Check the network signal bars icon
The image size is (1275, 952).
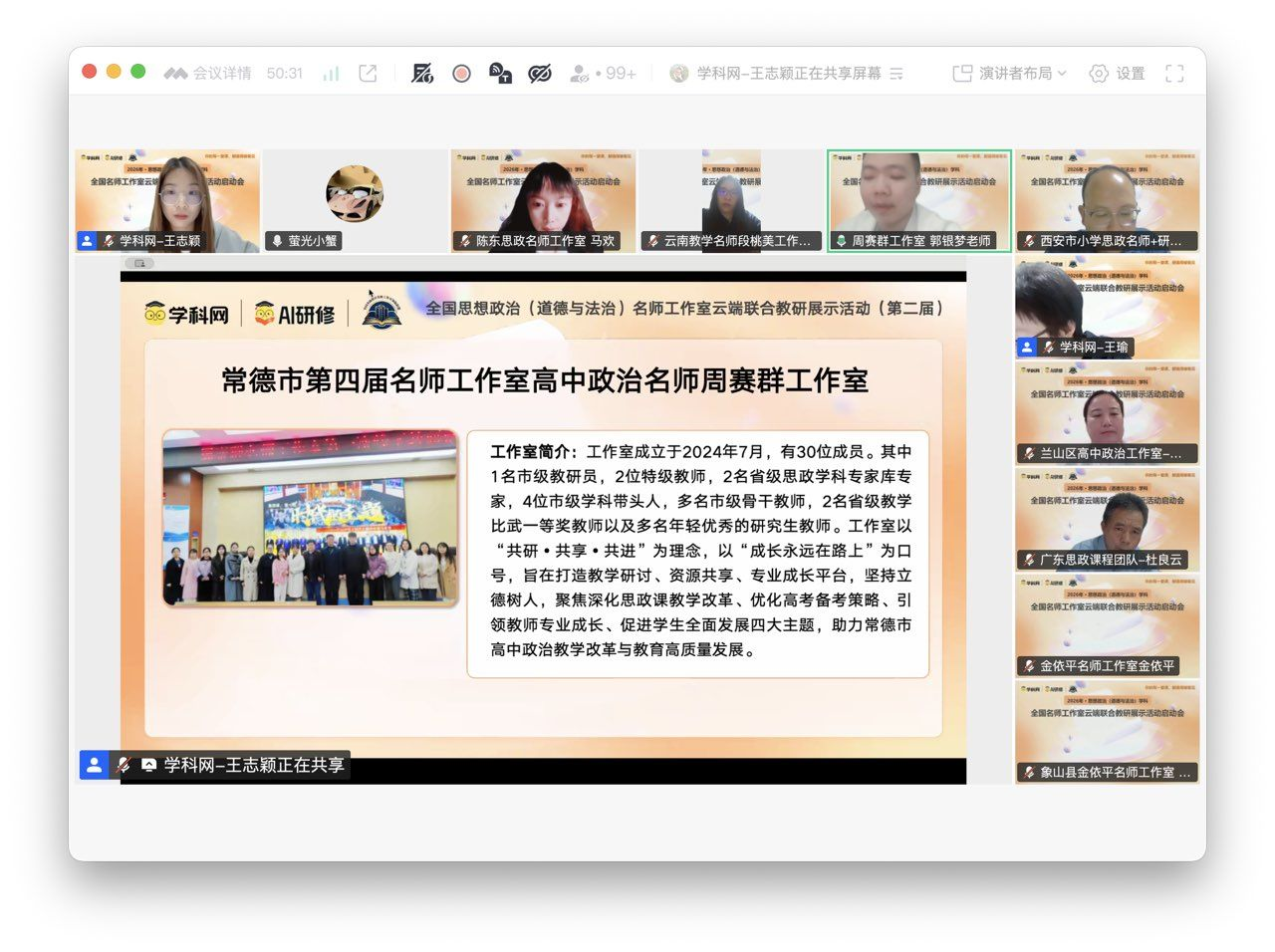(331, 74)
